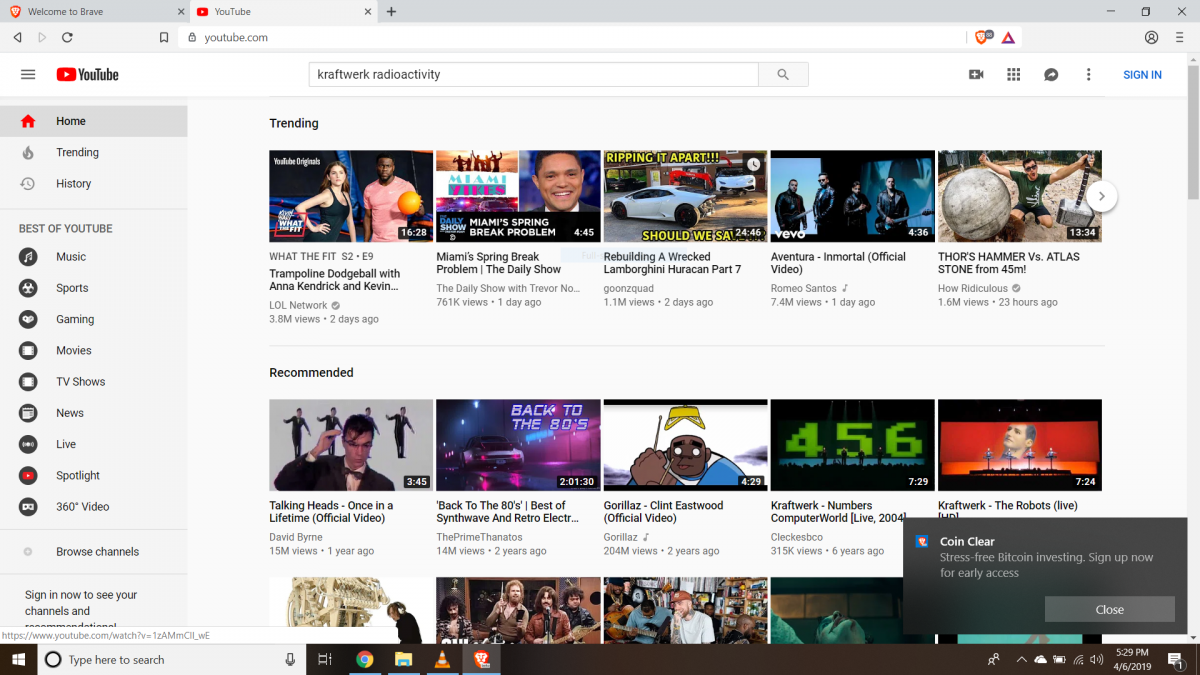Open the How Ridiculous channel link
This screenshot has width=1200, height=675.
(x=973, y=288)
